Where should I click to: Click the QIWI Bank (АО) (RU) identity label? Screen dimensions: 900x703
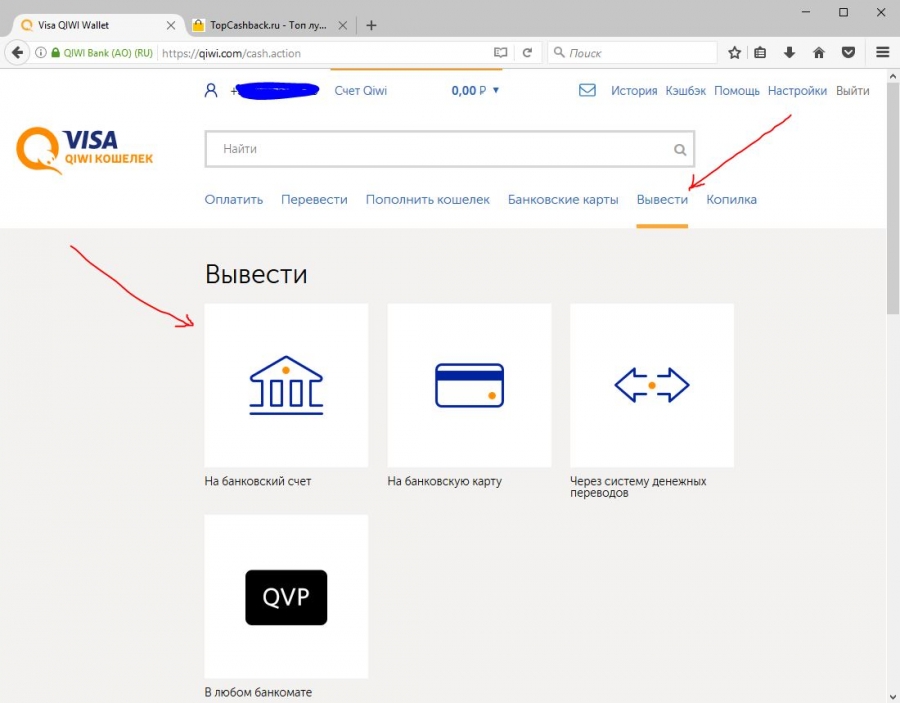(x=108, y=53)
